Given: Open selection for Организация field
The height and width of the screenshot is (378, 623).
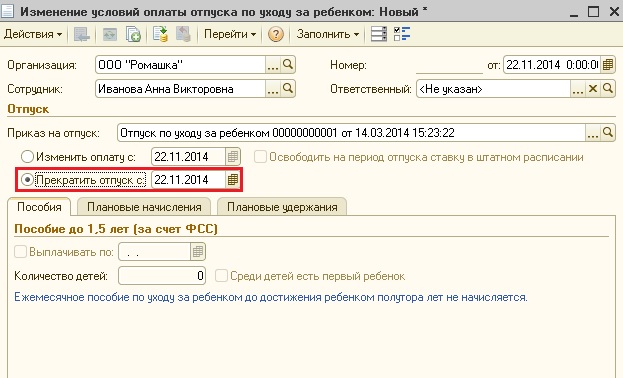Looking at the screenshot, I should click(273, 65).
